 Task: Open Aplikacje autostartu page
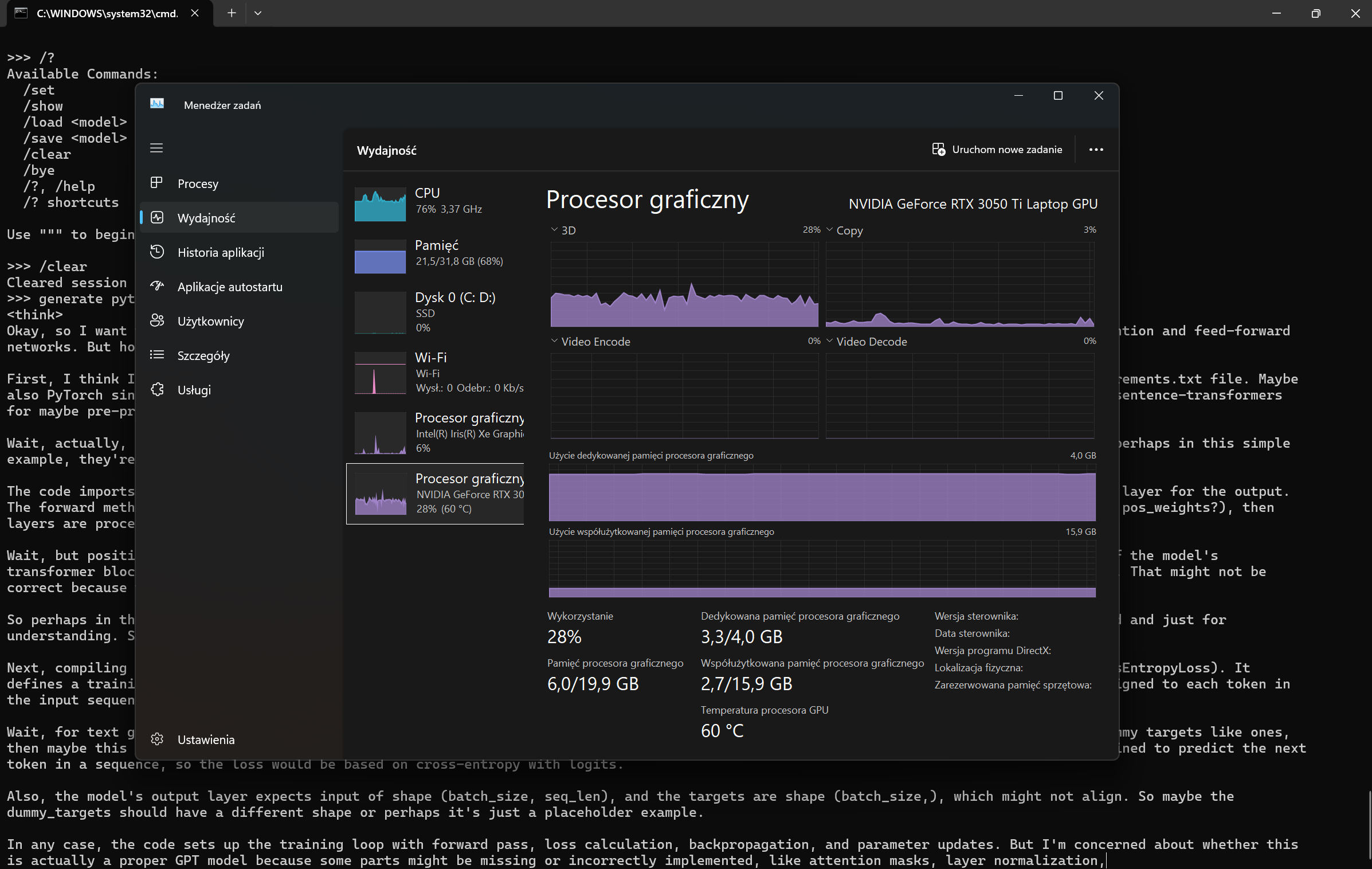[239, 287]
